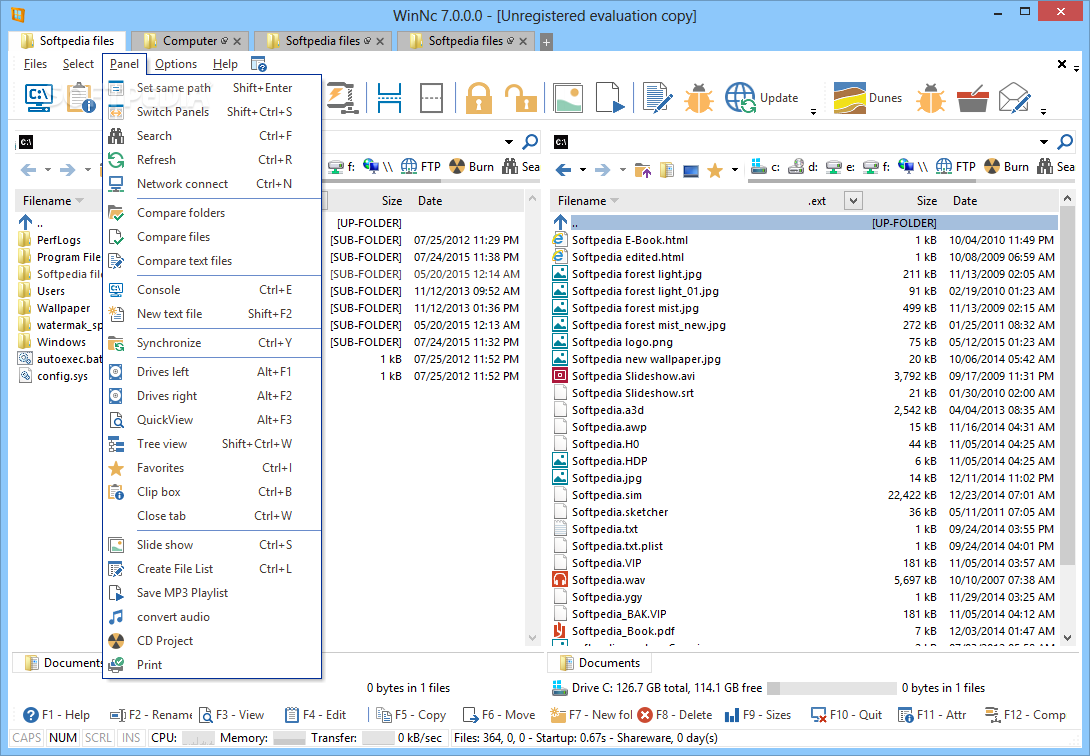Screen dimensions: 1090x756
Task: Open left panel back history dropdown arrow
Action: tap(48, 170)
